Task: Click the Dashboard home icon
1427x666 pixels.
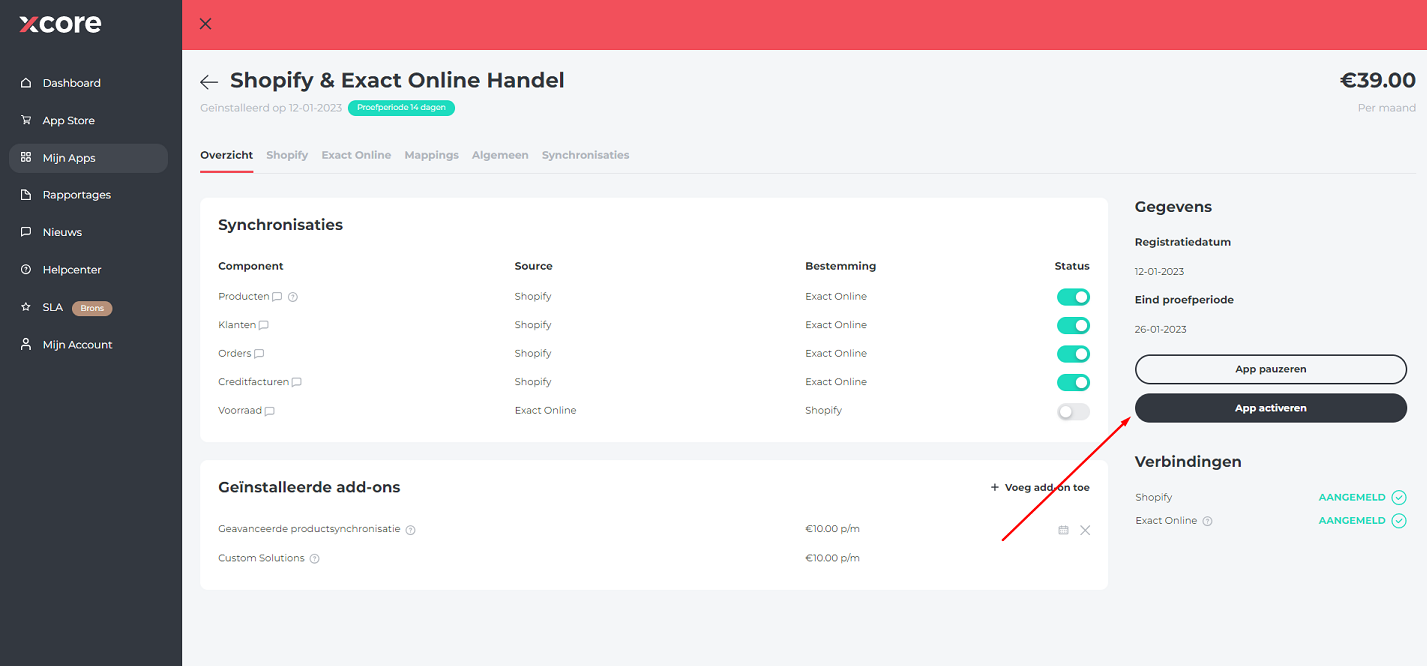Action: 26,83
